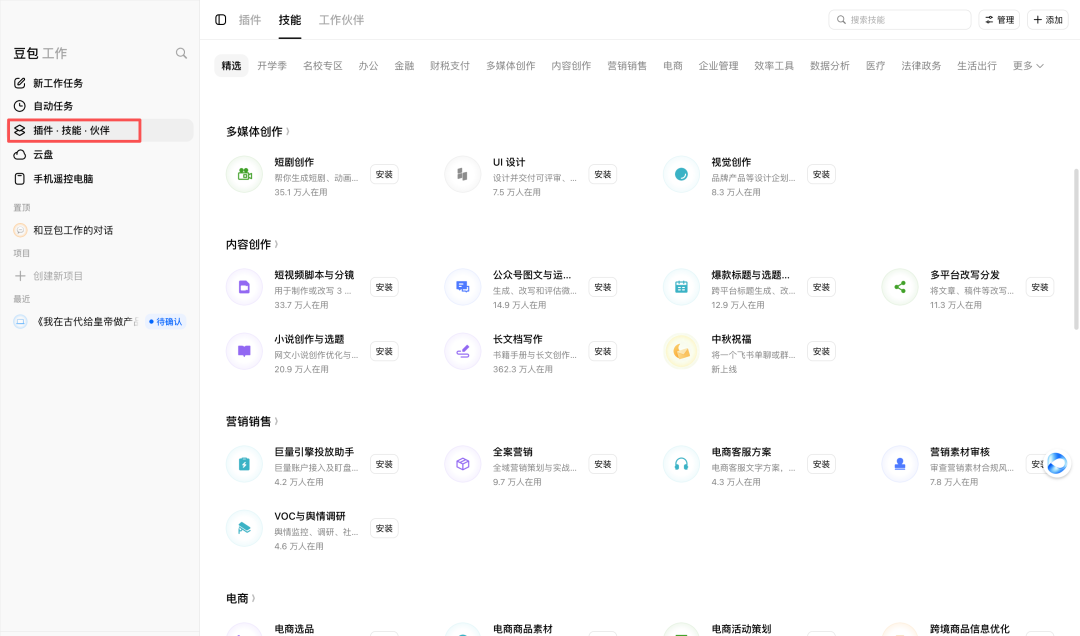Click the 添加 button
The height and width of the screenshot is (636, 1080).
(1048, 20)
